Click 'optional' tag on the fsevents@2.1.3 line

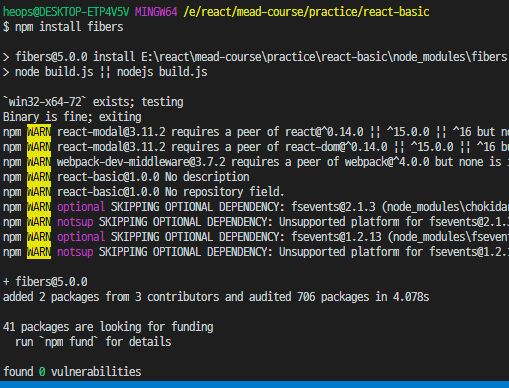pos(81,207)
